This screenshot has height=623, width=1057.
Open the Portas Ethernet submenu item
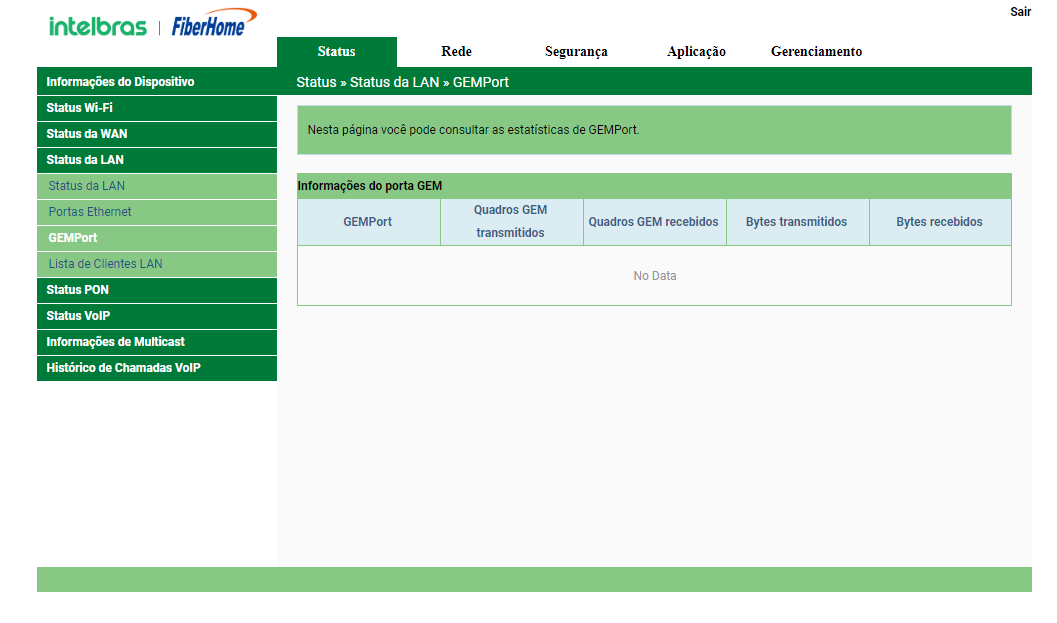[157, 212]
